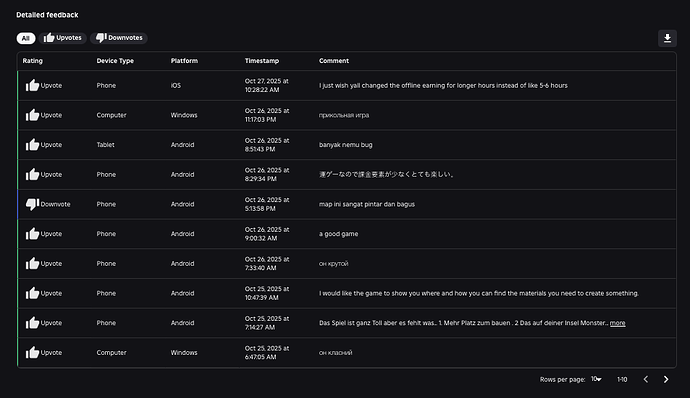This screenshot has height=398, width=690.
Task: Click the Oct 25, 2025 7:14:27 AM timestamp
Action: pyautogui.click(x=267, y=323)
